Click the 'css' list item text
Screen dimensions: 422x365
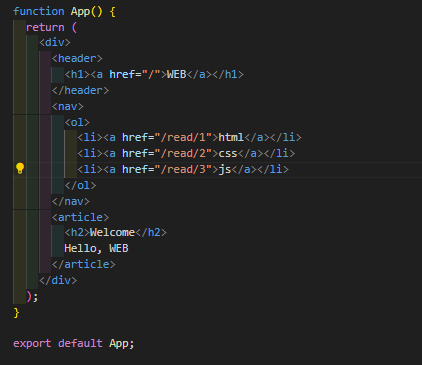coord(228,153)
